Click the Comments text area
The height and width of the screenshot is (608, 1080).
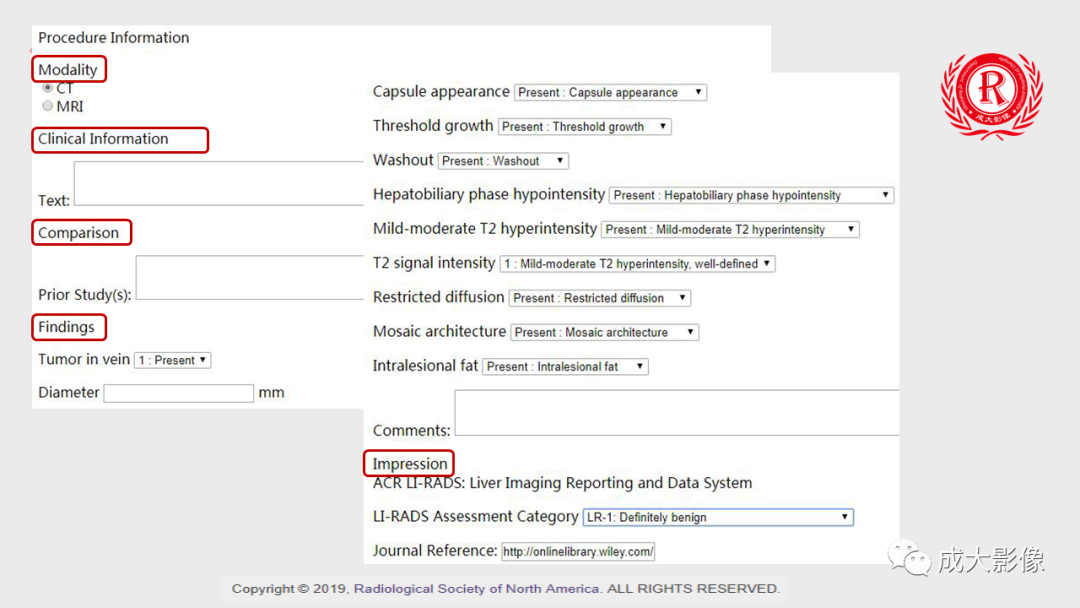pos(676,412)
